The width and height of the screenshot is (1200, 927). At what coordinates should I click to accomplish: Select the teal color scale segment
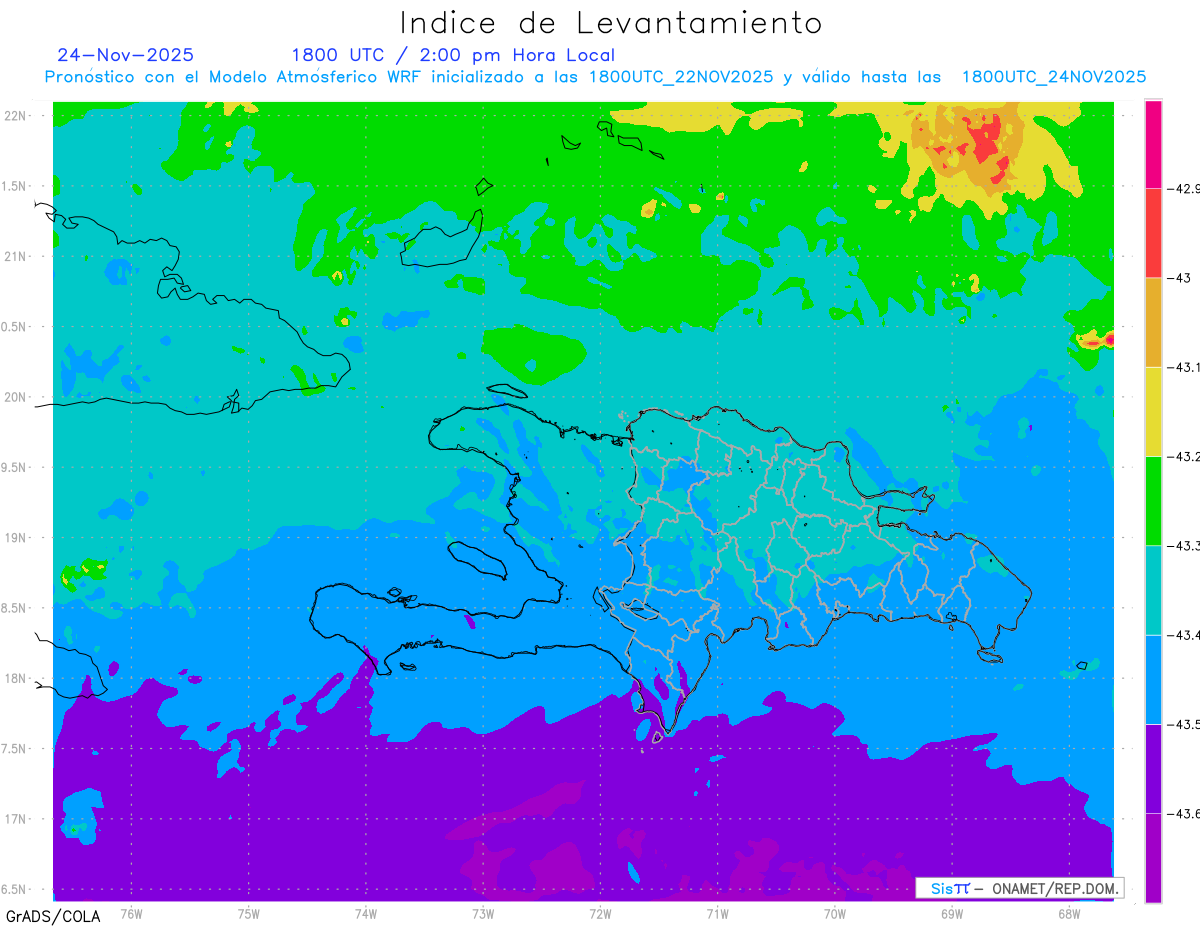[1153, 589]
